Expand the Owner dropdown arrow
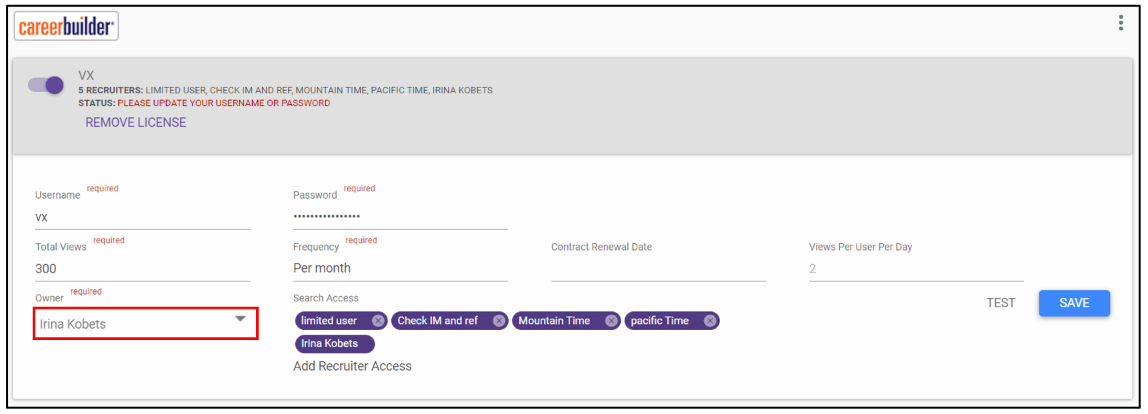The image size is (1148, 414). [x=240, y=319]
